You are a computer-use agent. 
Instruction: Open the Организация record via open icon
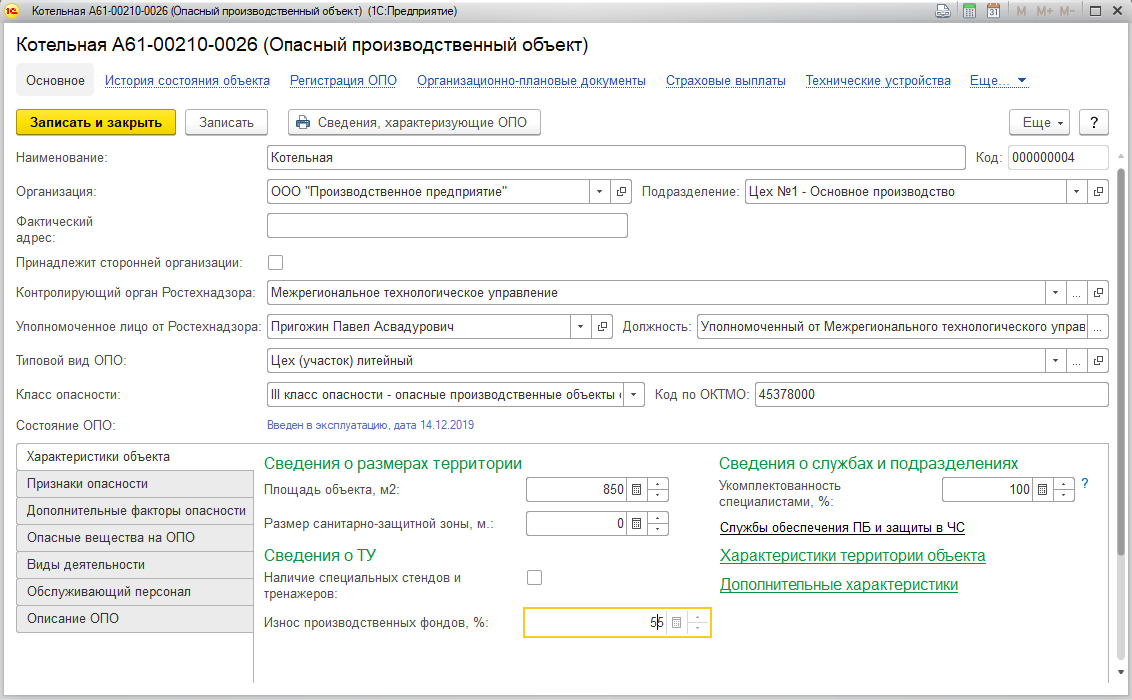point(621,192)
